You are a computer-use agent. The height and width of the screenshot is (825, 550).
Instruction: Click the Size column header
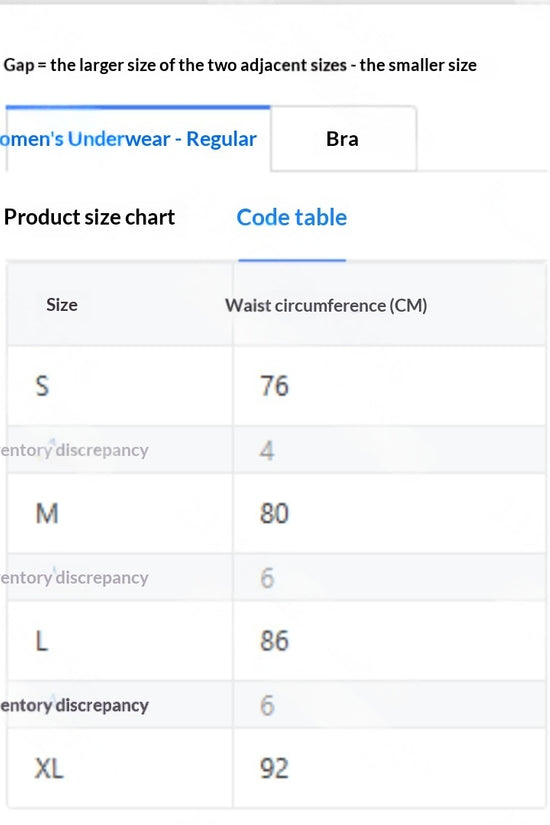tap(62, 305)
